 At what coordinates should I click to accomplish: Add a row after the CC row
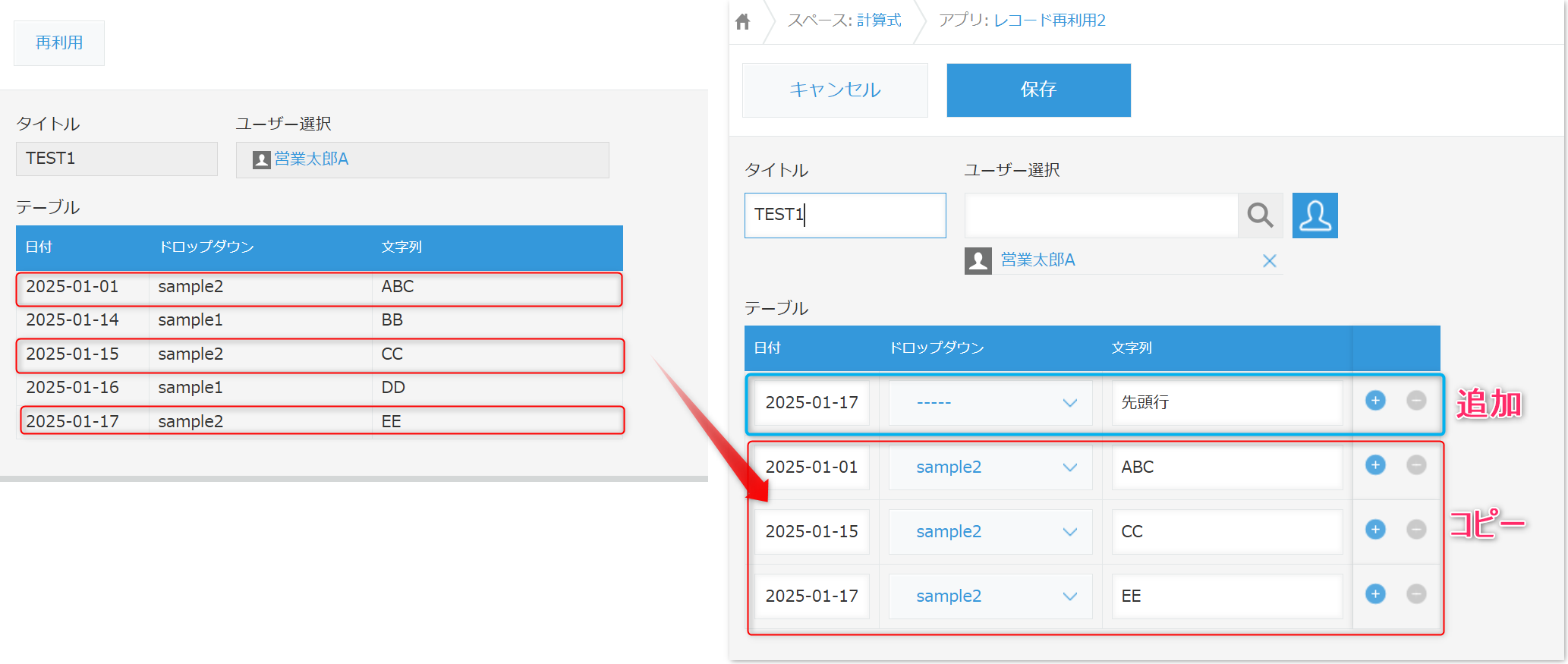click(x=1375, y=530)
